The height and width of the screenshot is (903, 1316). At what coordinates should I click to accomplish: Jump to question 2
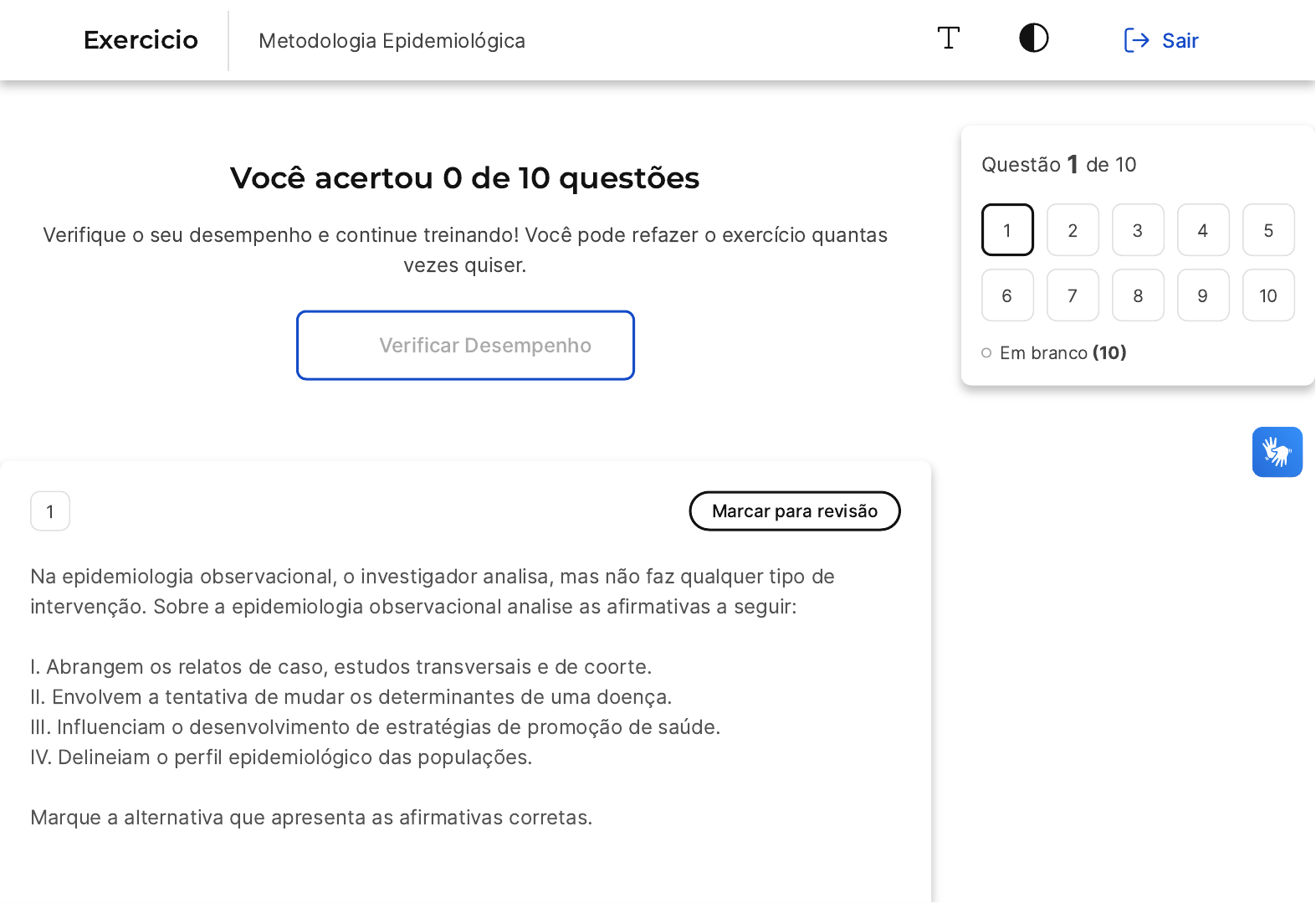coord(1073,230)
